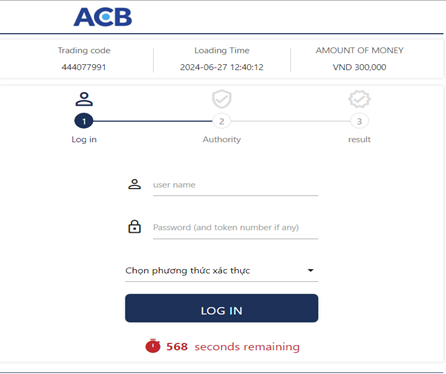The image size is (446, 374).
Task: Click the padlock icon beside password field
Action: pyautogui.click(x=135, y=226)
